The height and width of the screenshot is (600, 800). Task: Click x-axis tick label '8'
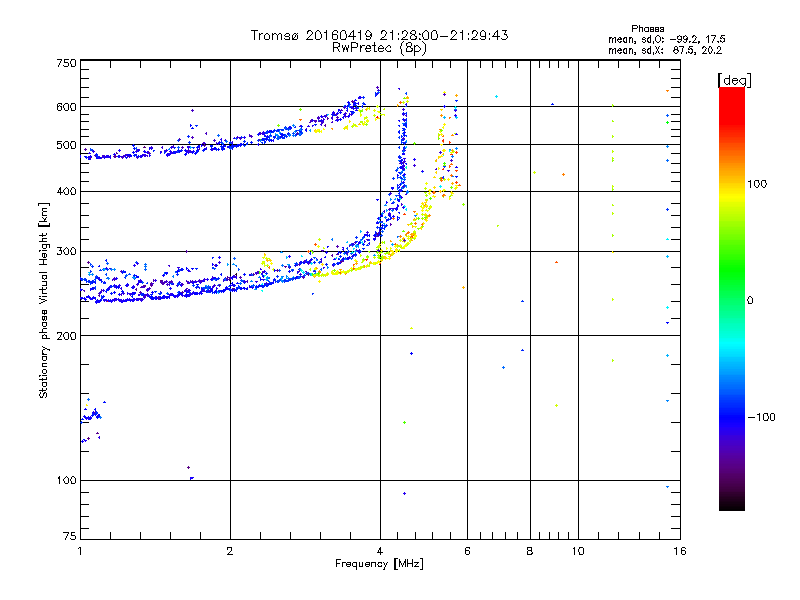pos(530,551)
